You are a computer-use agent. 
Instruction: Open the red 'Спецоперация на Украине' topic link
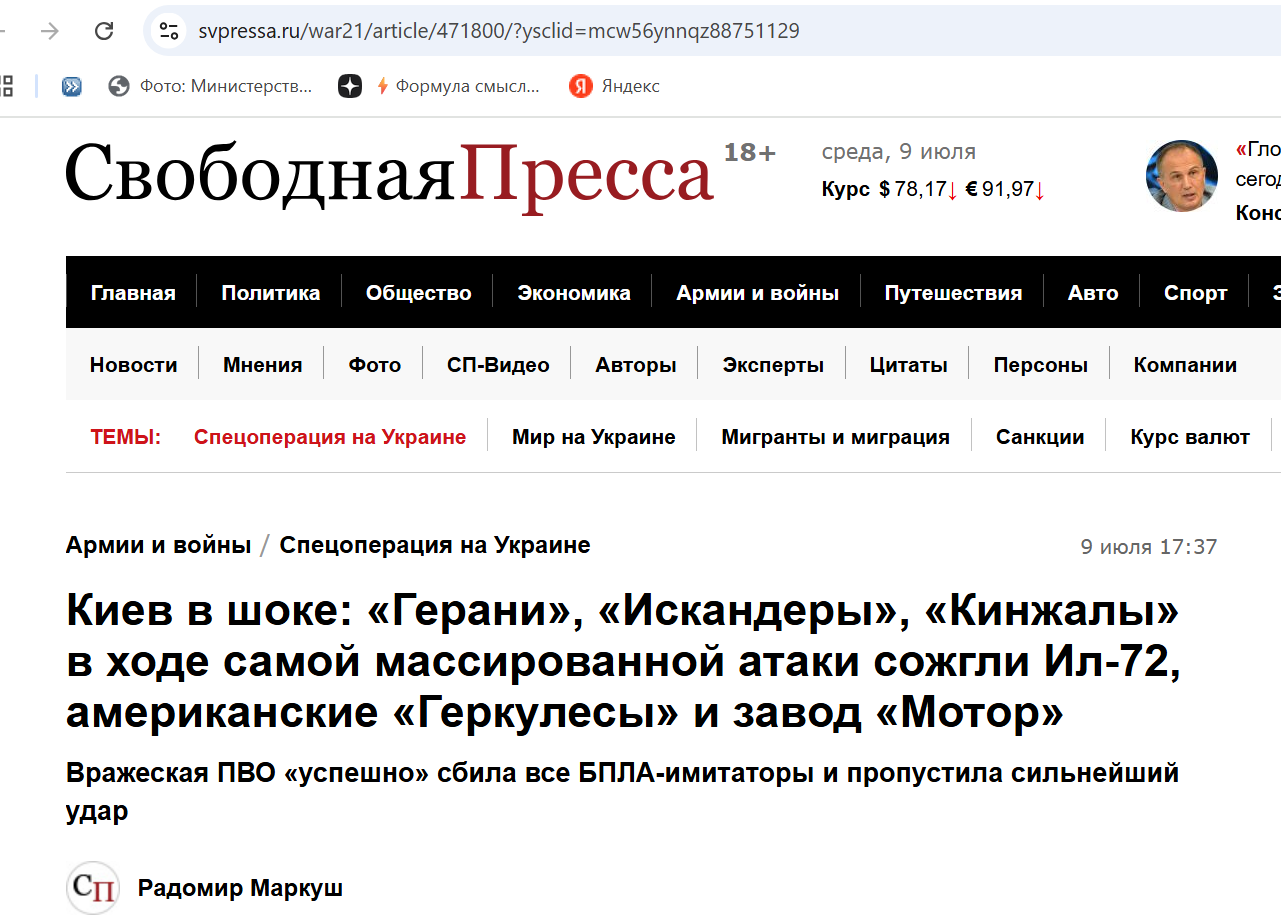point(330,437)
